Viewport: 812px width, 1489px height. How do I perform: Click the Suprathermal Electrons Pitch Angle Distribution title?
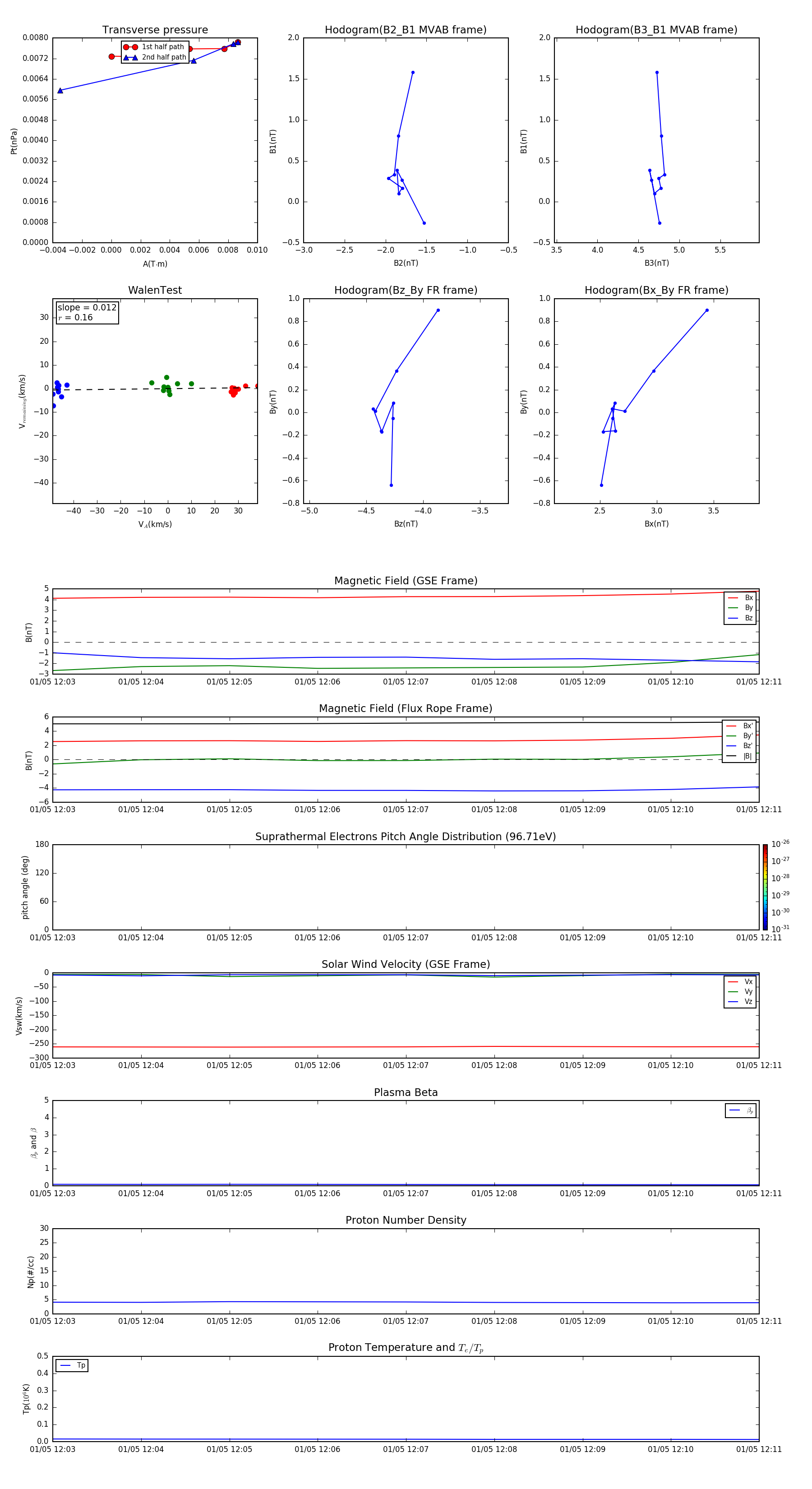(406, 837)
